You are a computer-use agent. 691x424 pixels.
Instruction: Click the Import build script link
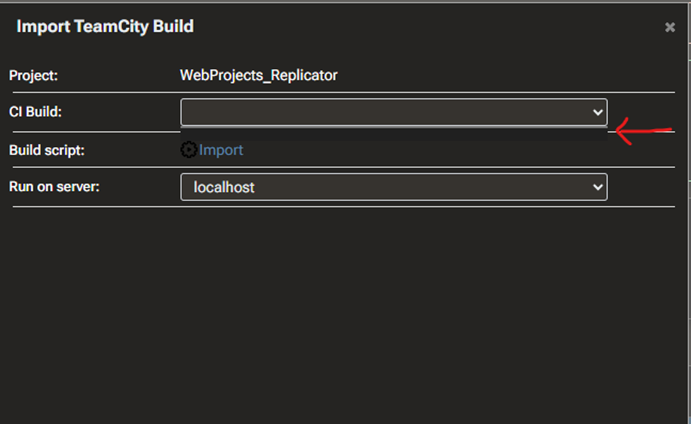point(221,150)
